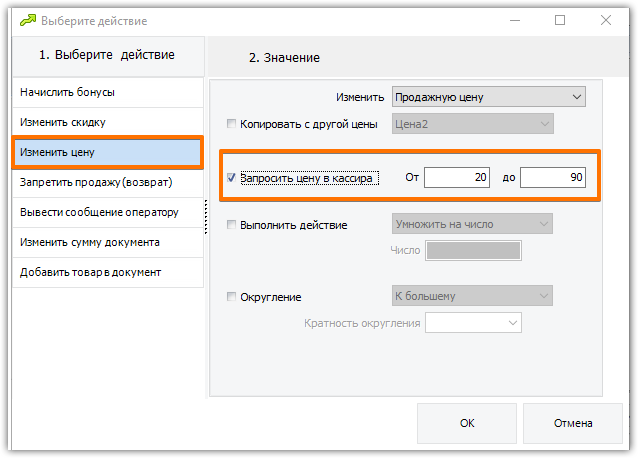638x458 pixels.
Task: Expand the 'Цена2' dropdown
Action: tap(473, 124)
